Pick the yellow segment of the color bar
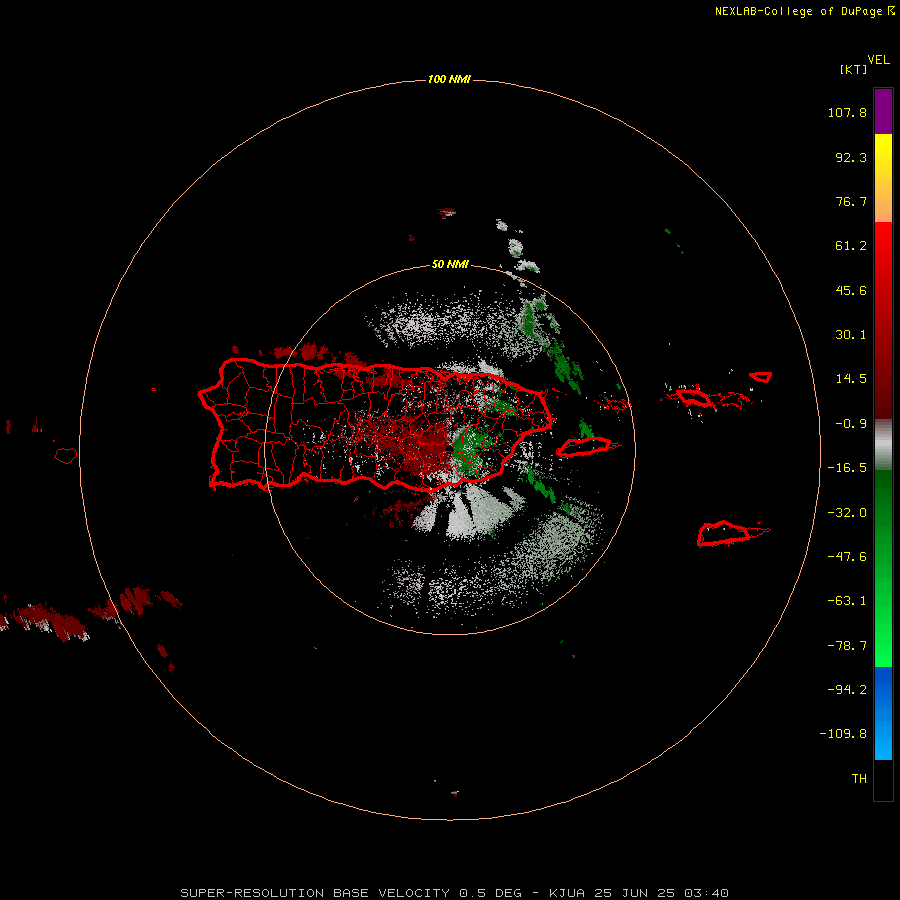Image resolution: width=900 pixels, height=900 pixels. pos(883,158)
